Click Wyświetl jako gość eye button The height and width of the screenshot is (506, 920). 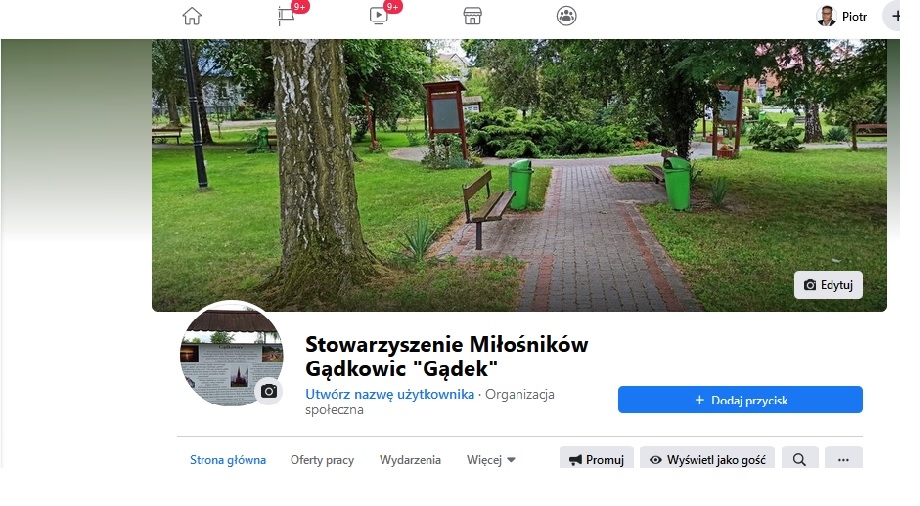click(707, 458)
